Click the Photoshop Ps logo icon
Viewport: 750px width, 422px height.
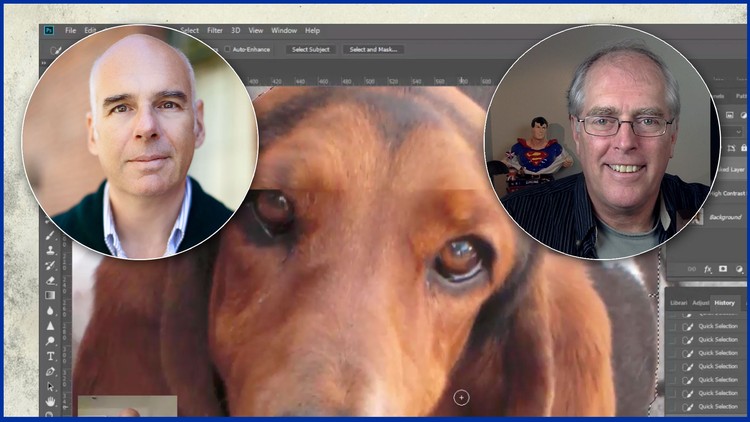pyautogui.click(x=49, y=30)
